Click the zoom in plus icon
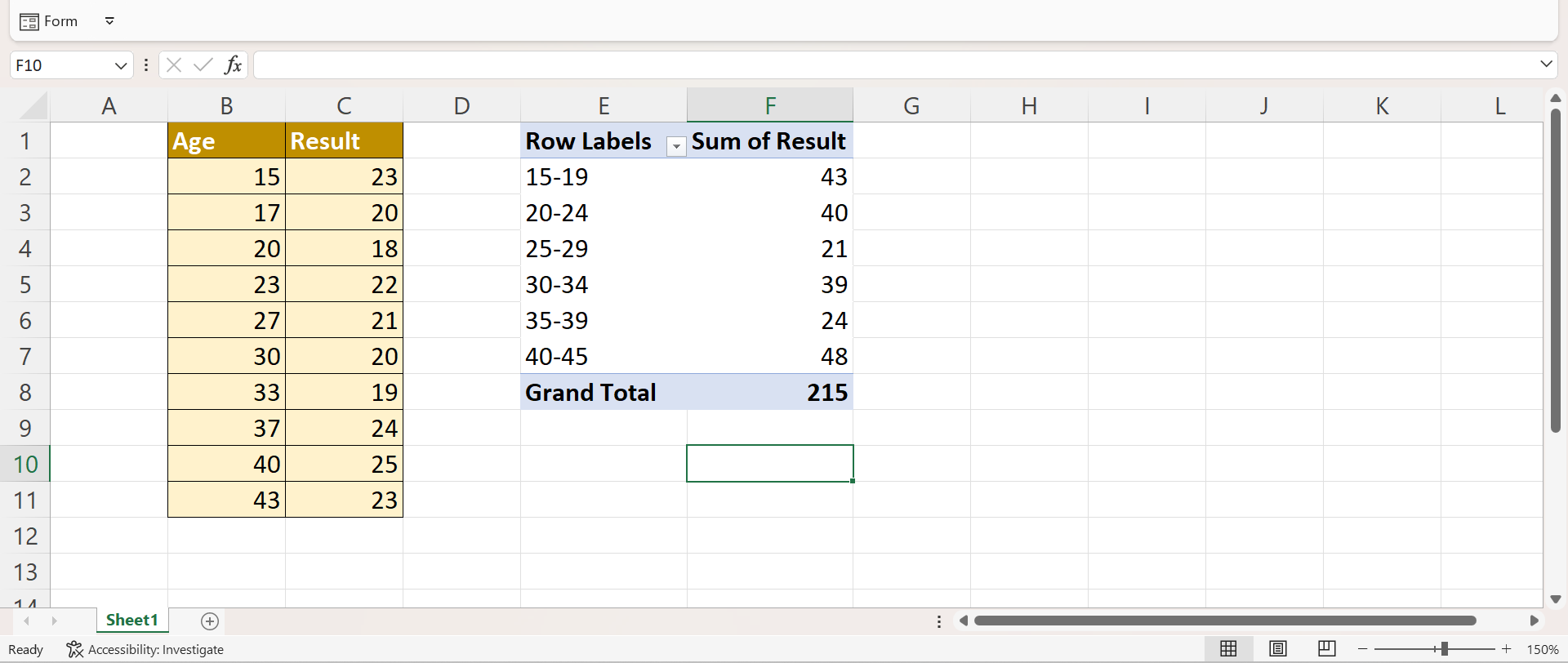The height and width of the screenshot is (663, 1568). pos(1507,649)
